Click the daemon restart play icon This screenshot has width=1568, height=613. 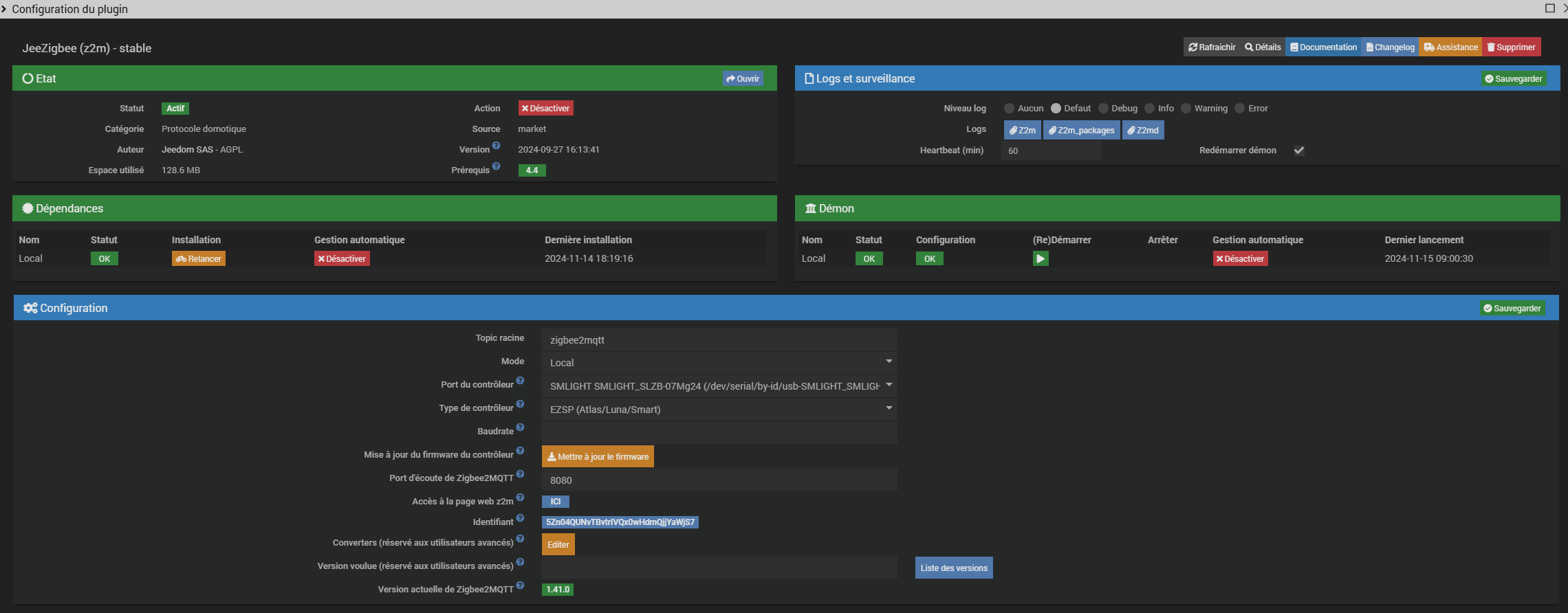coord(1041,258)
